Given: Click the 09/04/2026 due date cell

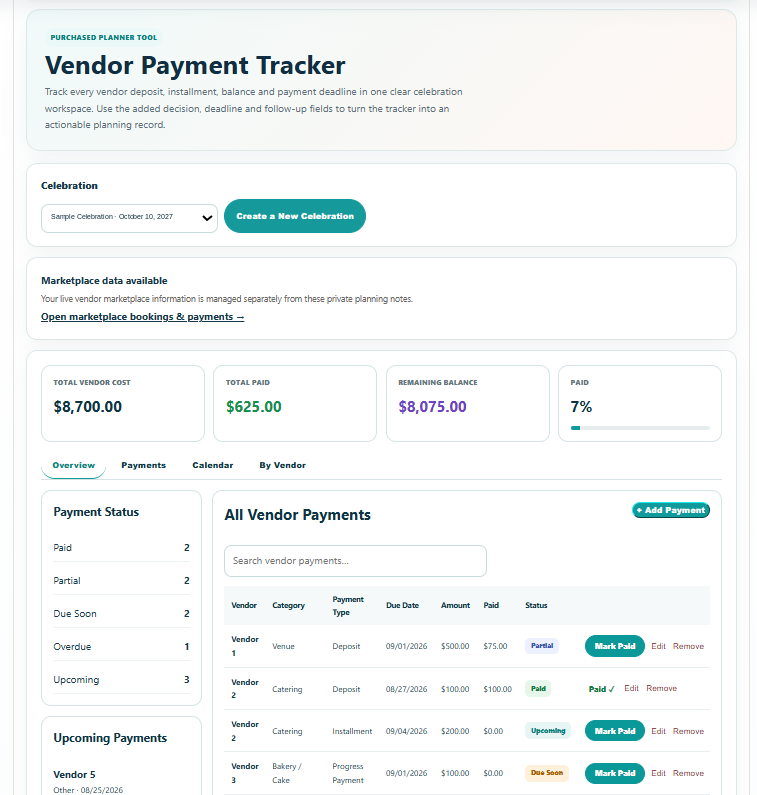Looking at the screenshot, I should (x=406, y=731).
